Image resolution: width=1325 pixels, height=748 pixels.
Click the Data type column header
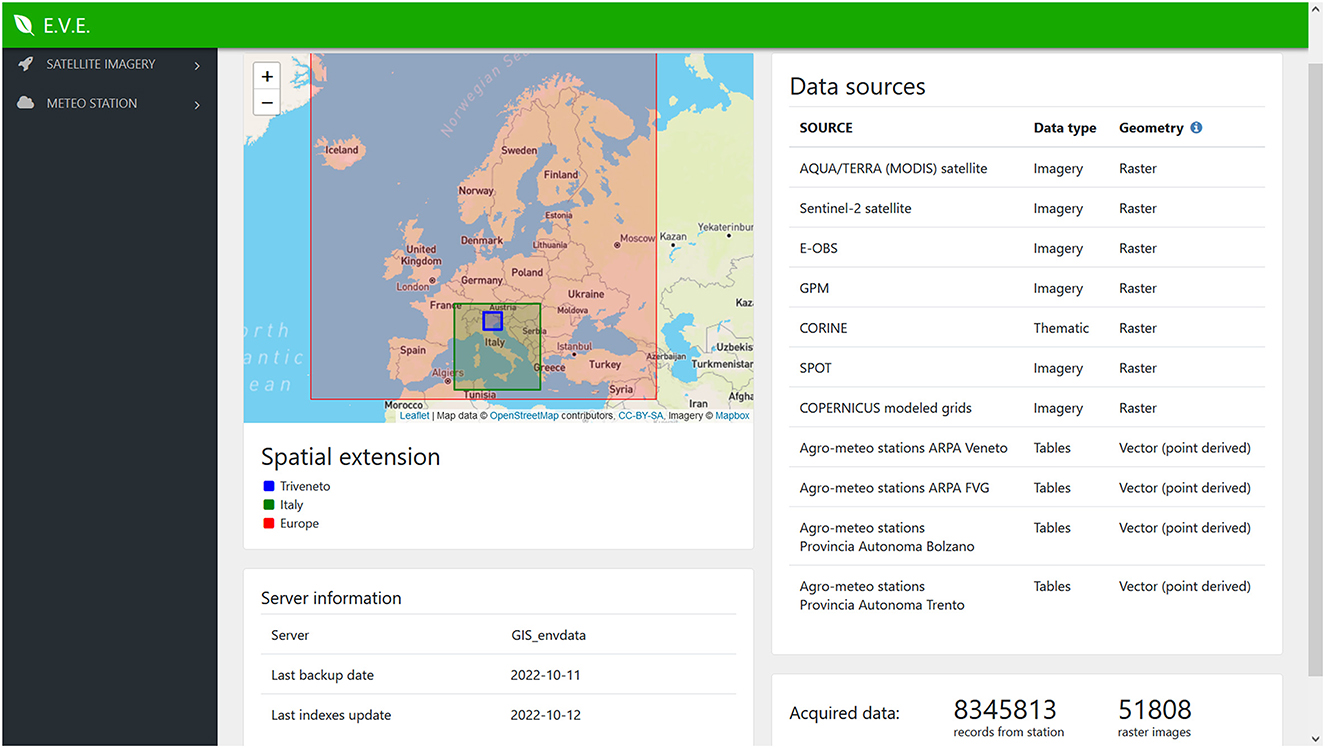pos(1064,128)
